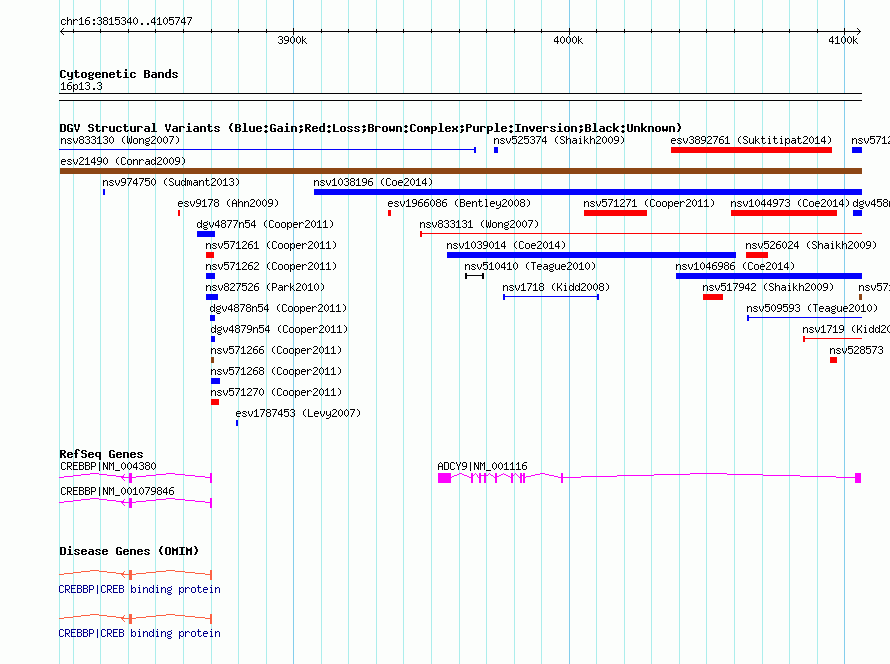Select the DGV Structural Variants track title
This screenshot has height=664, width=890.
[x=371, y=128]
